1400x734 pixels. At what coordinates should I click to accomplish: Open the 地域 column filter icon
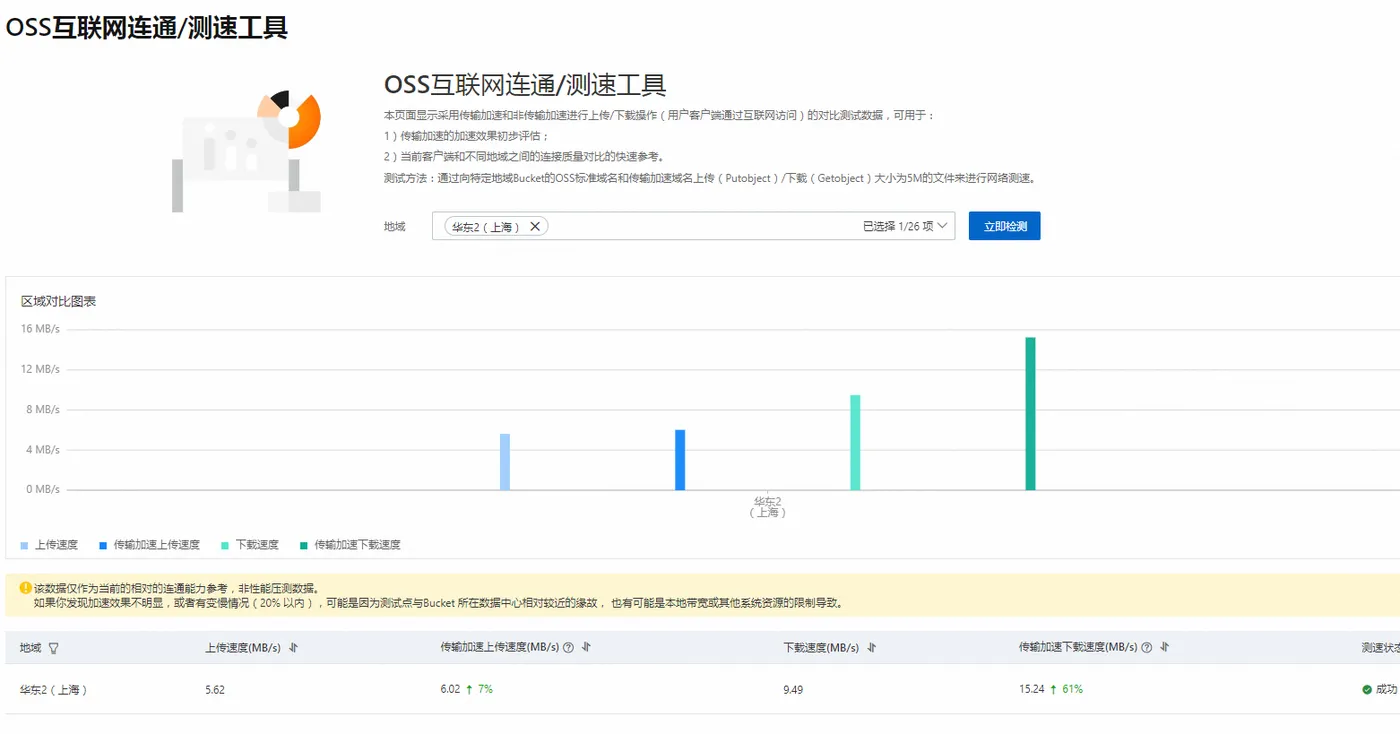click(54, 648)
